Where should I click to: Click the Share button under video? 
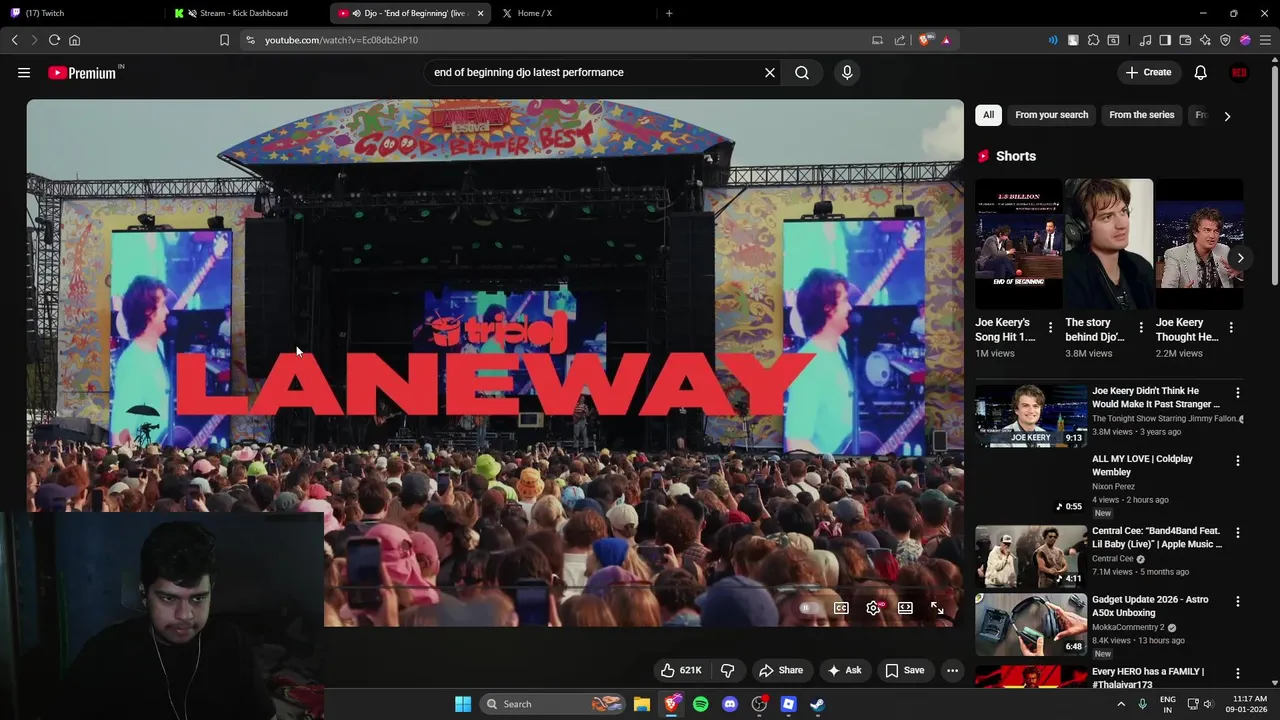[781, 670]
